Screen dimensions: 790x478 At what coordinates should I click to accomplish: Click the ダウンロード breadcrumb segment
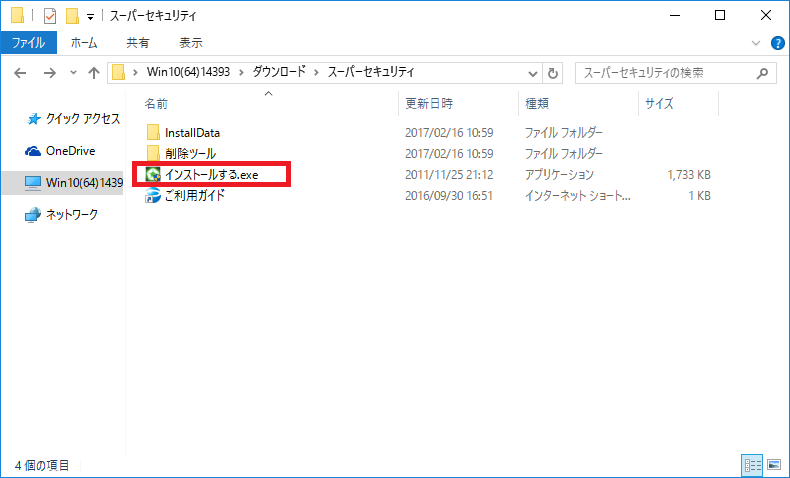click(x=279, y=72)
